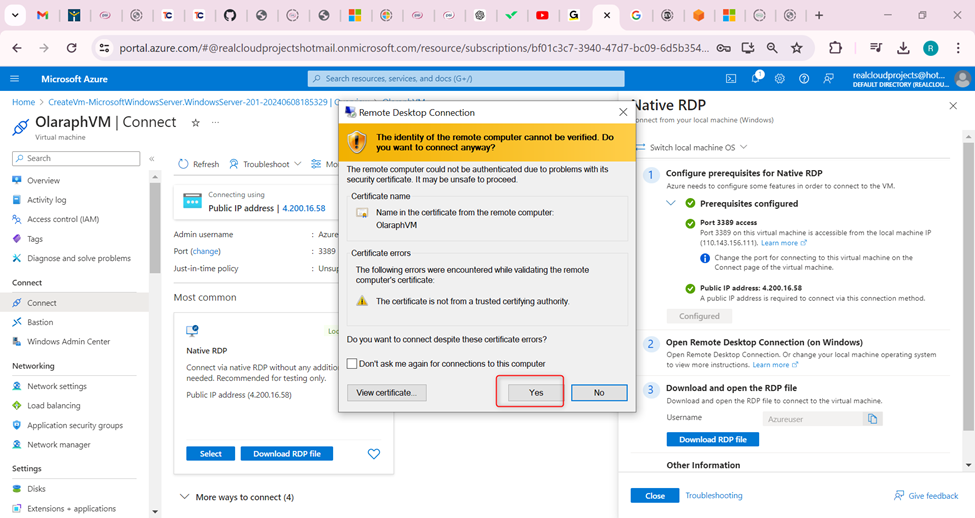Viewport: 975px width, 518px height.
Task: Collapse the sidebar with double chevron
Action: point(152,159)
